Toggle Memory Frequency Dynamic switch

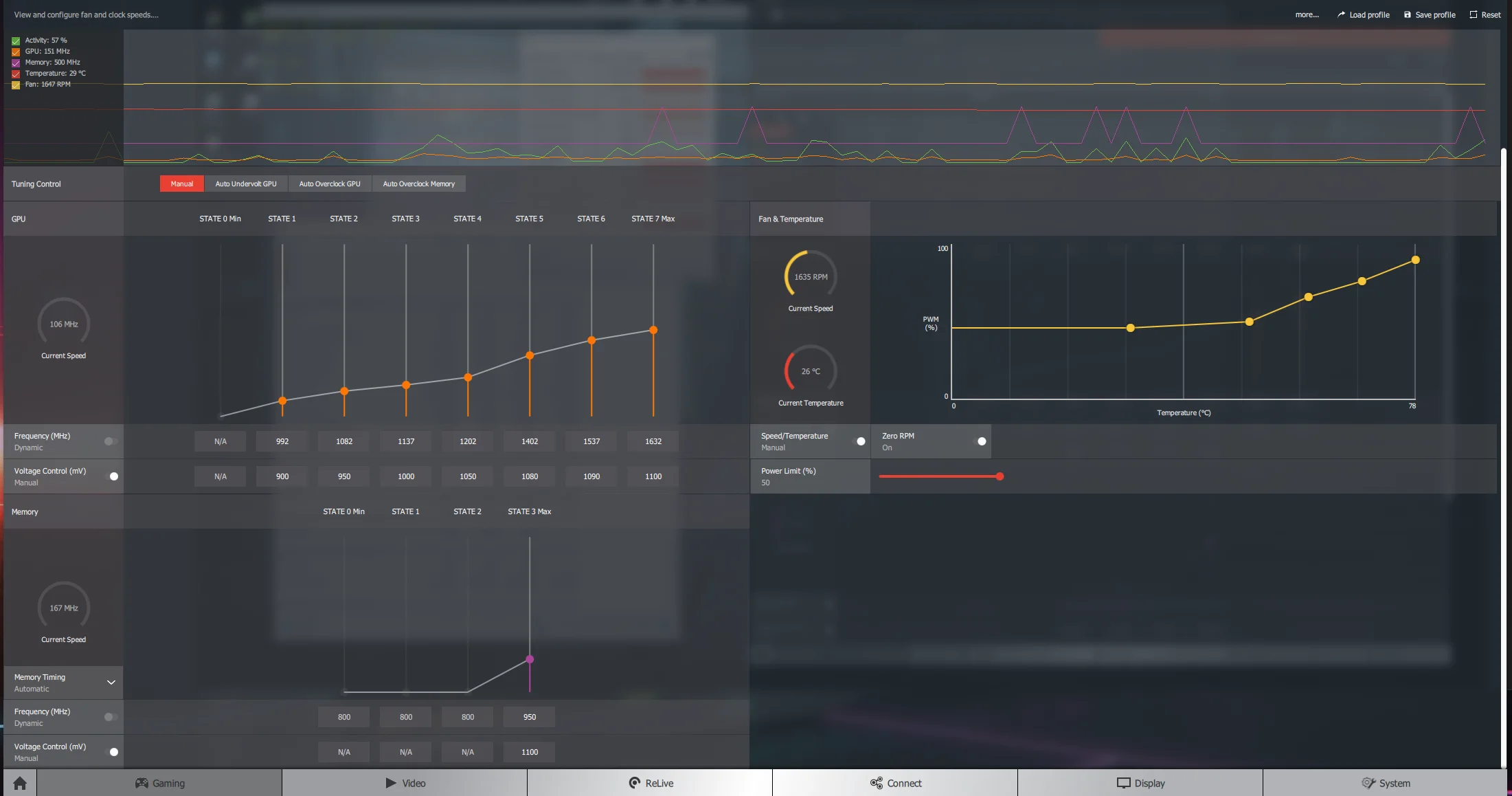pos(111,717)
